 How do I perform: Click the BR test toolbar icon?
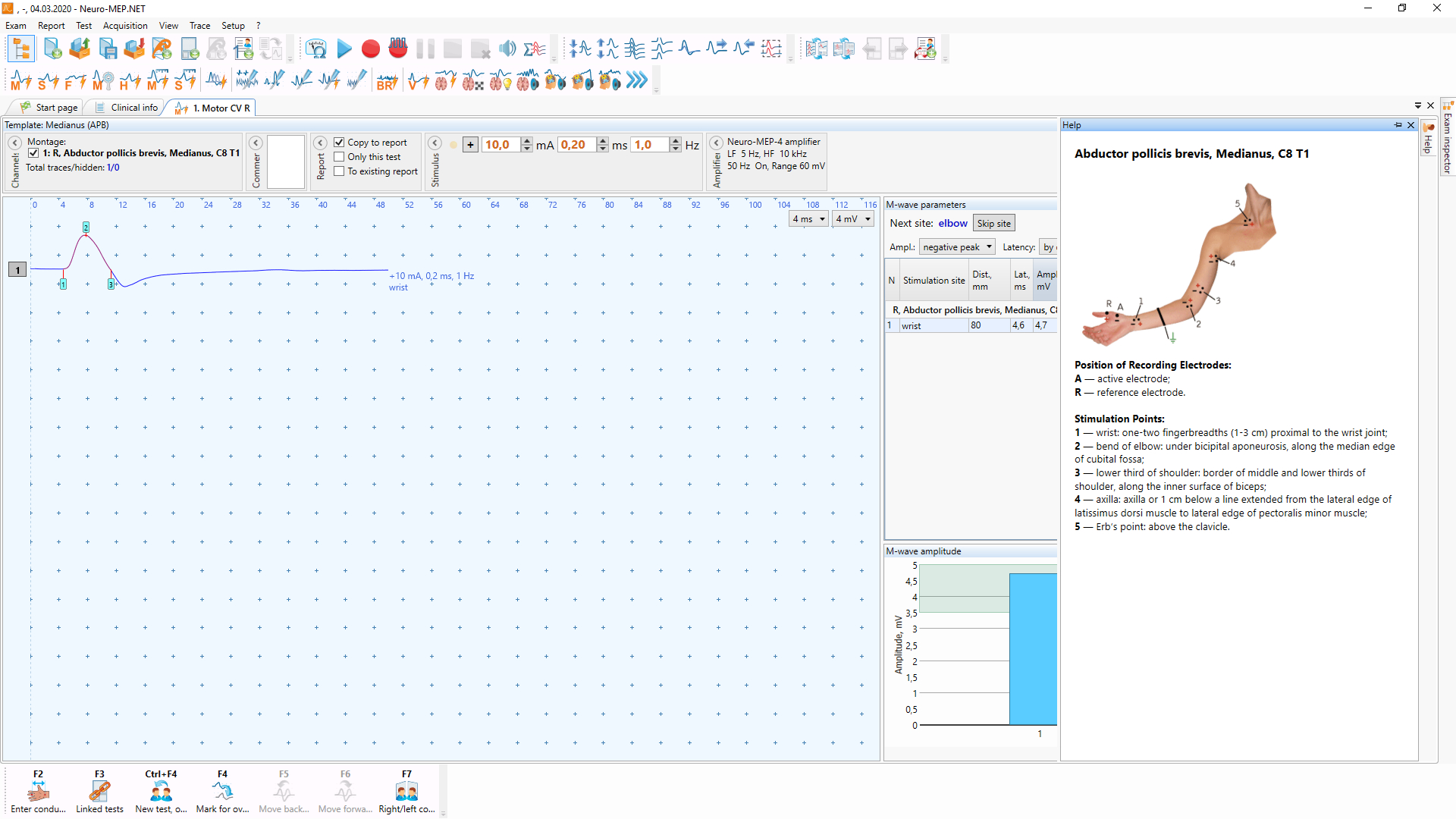387,80
